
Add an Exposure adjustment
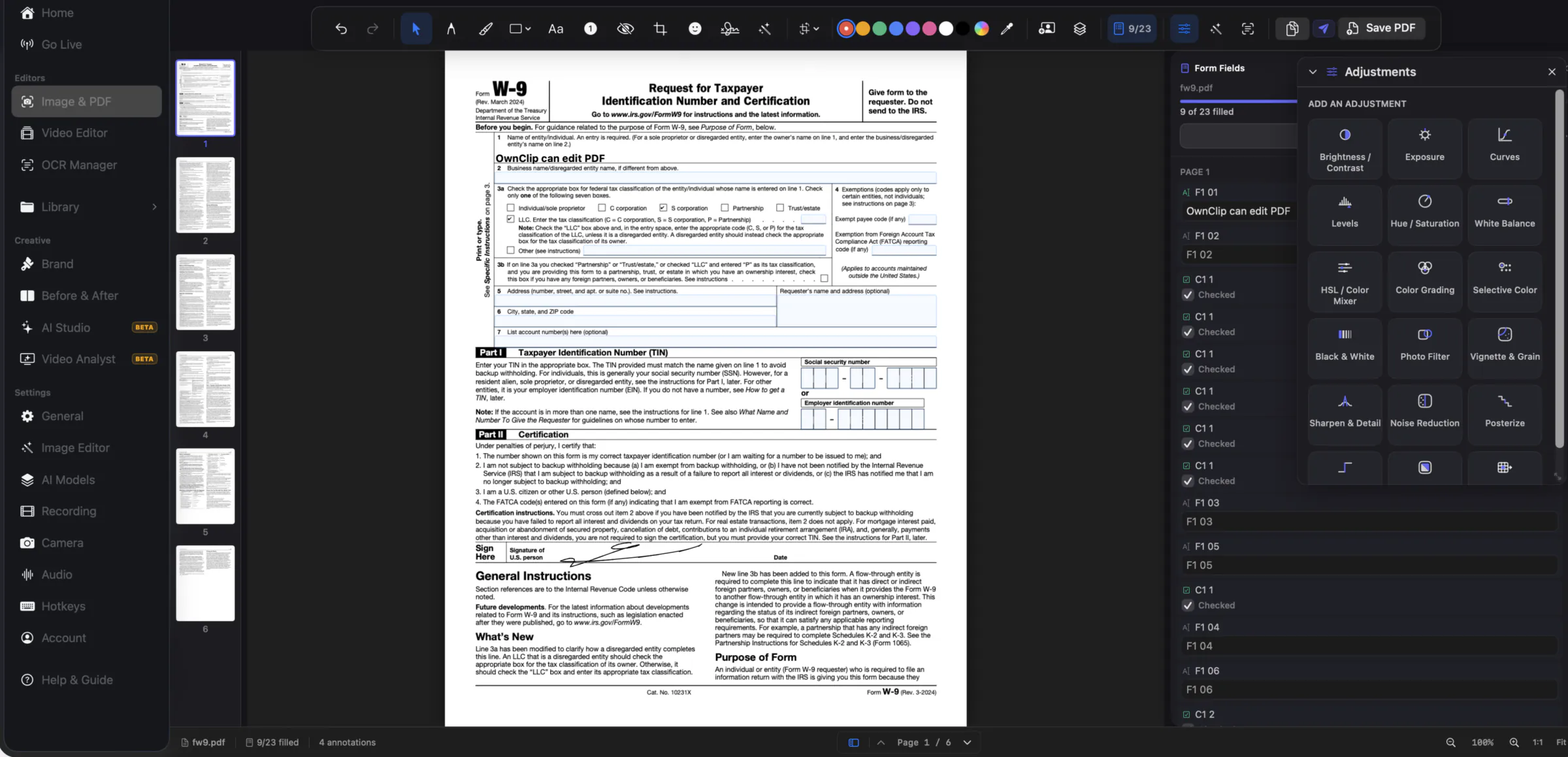(1425, 149)
